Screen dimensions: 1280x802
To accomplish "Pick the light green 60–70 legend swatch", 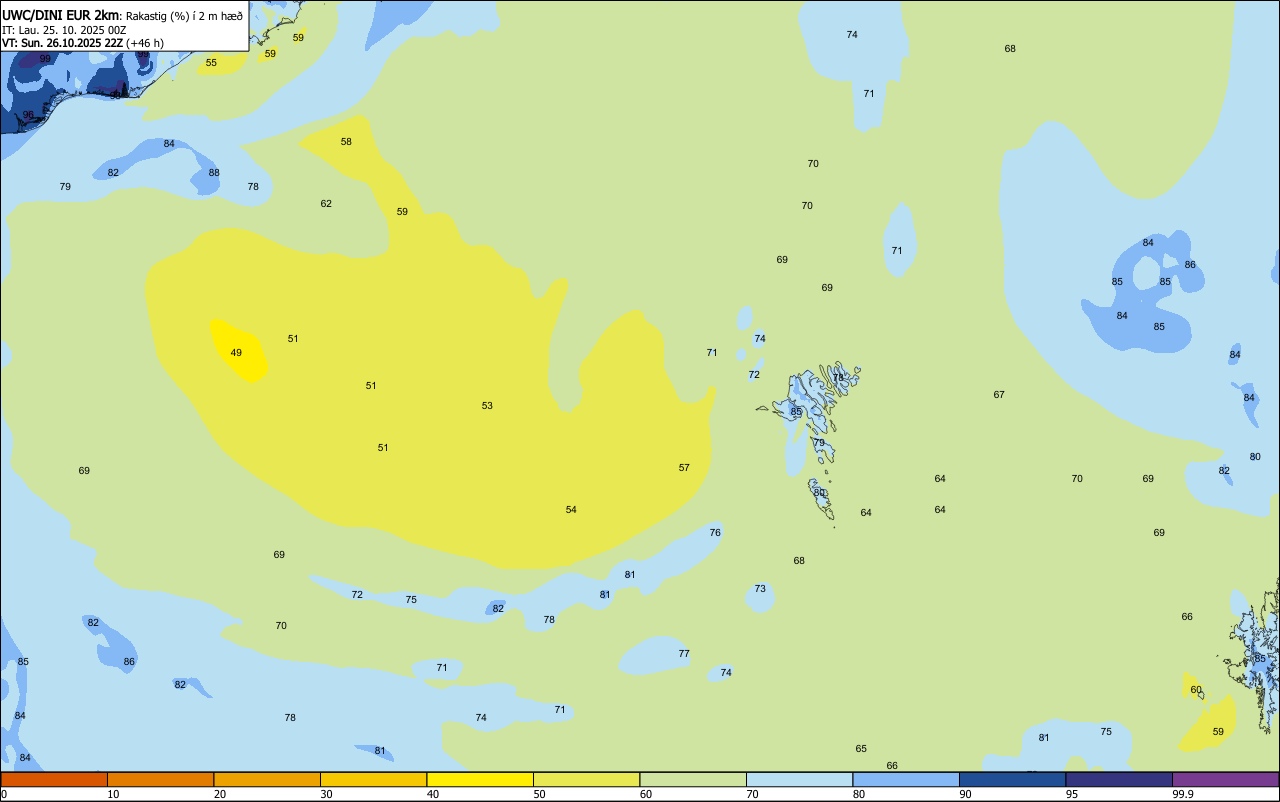I will [x=693, y=779].
